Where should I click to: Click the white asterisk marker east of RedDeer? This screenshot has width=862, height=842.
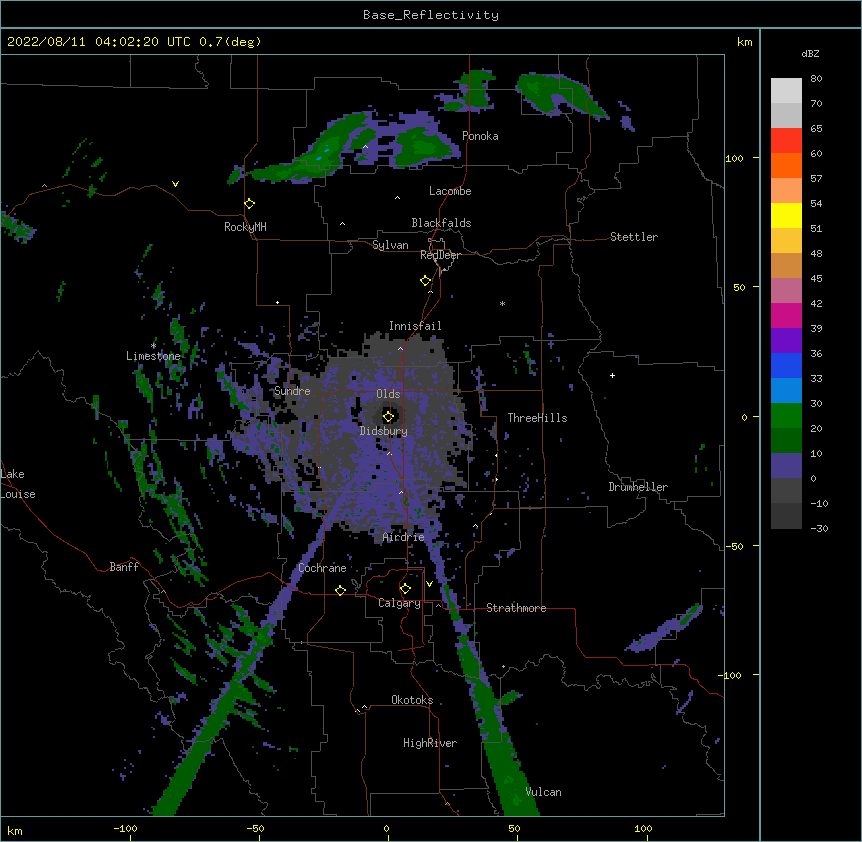[x=502, y=303]
